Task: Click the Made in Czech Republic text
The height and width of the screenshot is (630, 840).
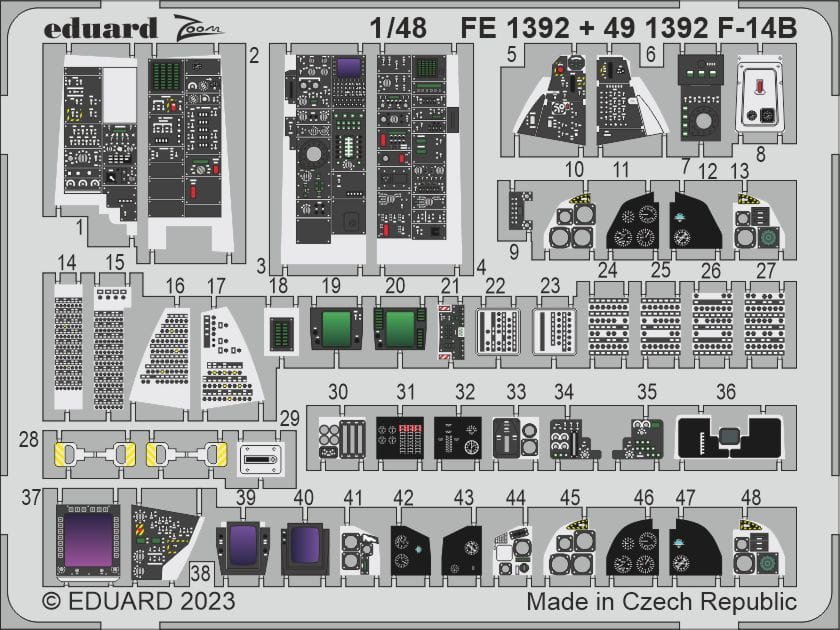Action: pos(662,601)
